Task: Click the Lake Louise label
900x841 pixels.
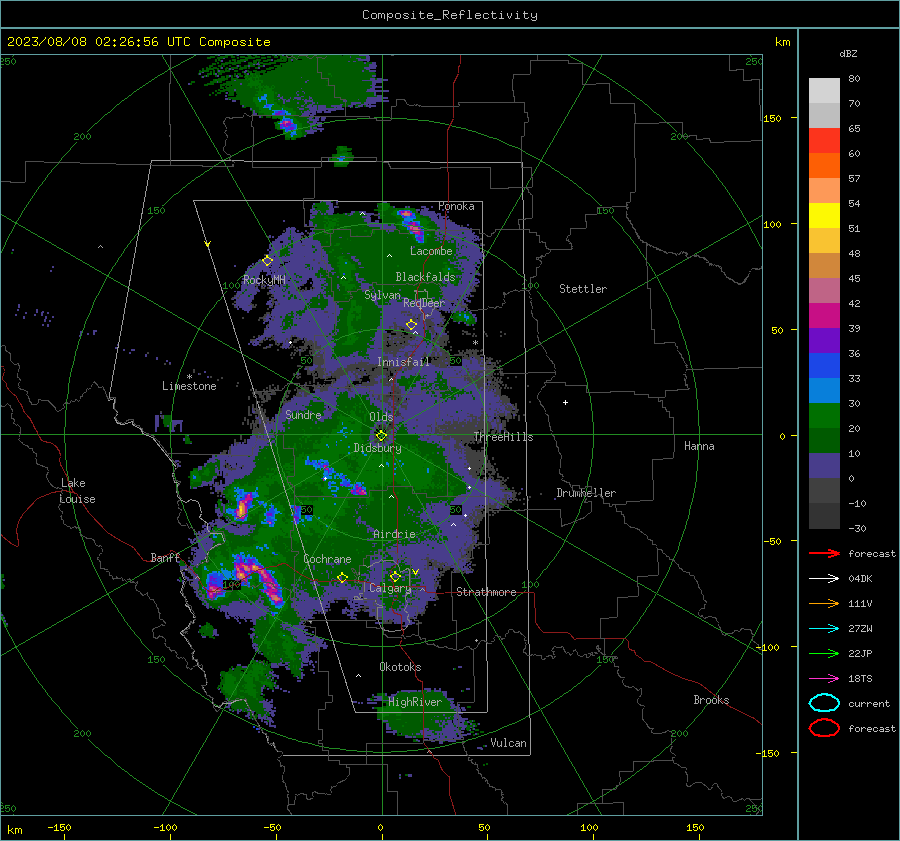Action: (x=77, y=491)
